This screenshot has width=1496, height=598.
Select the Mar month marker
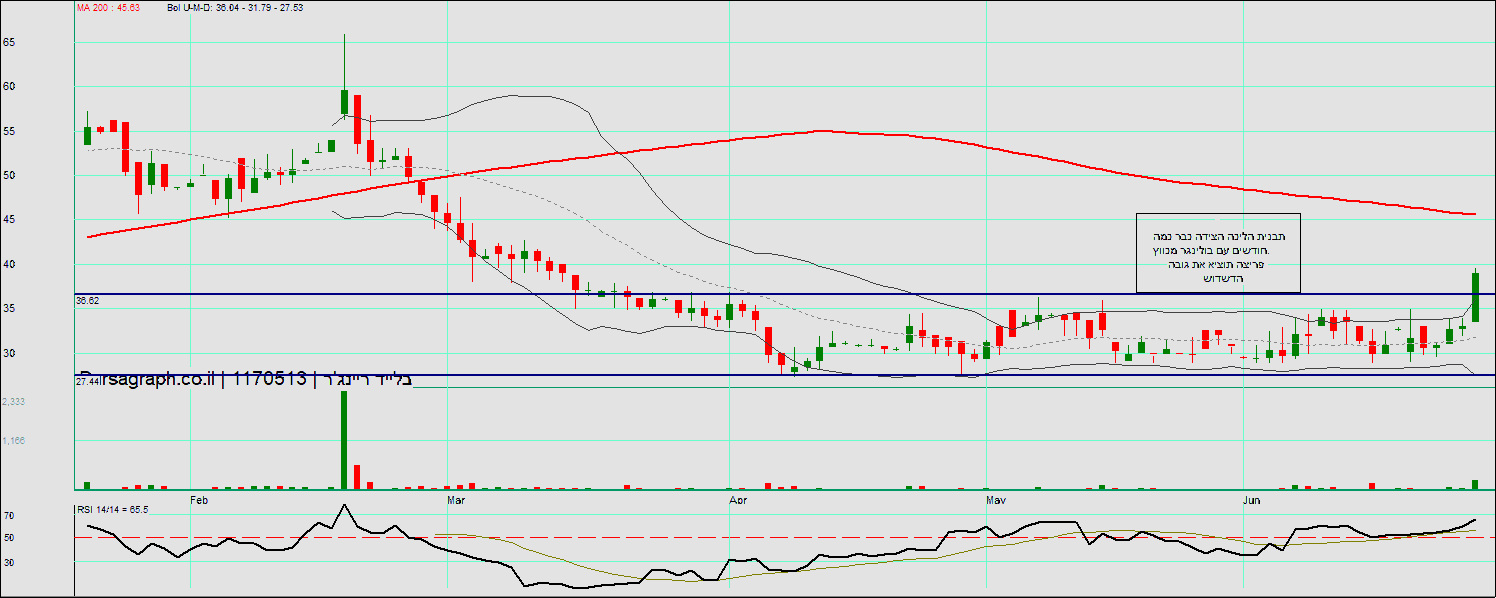(x=457, y=498)
